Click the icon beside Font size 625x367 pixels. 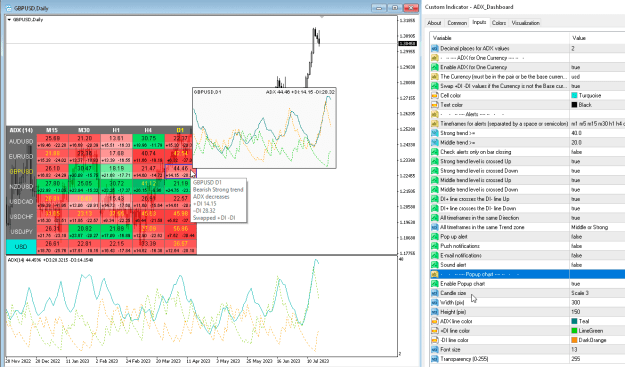pos(435,349)
